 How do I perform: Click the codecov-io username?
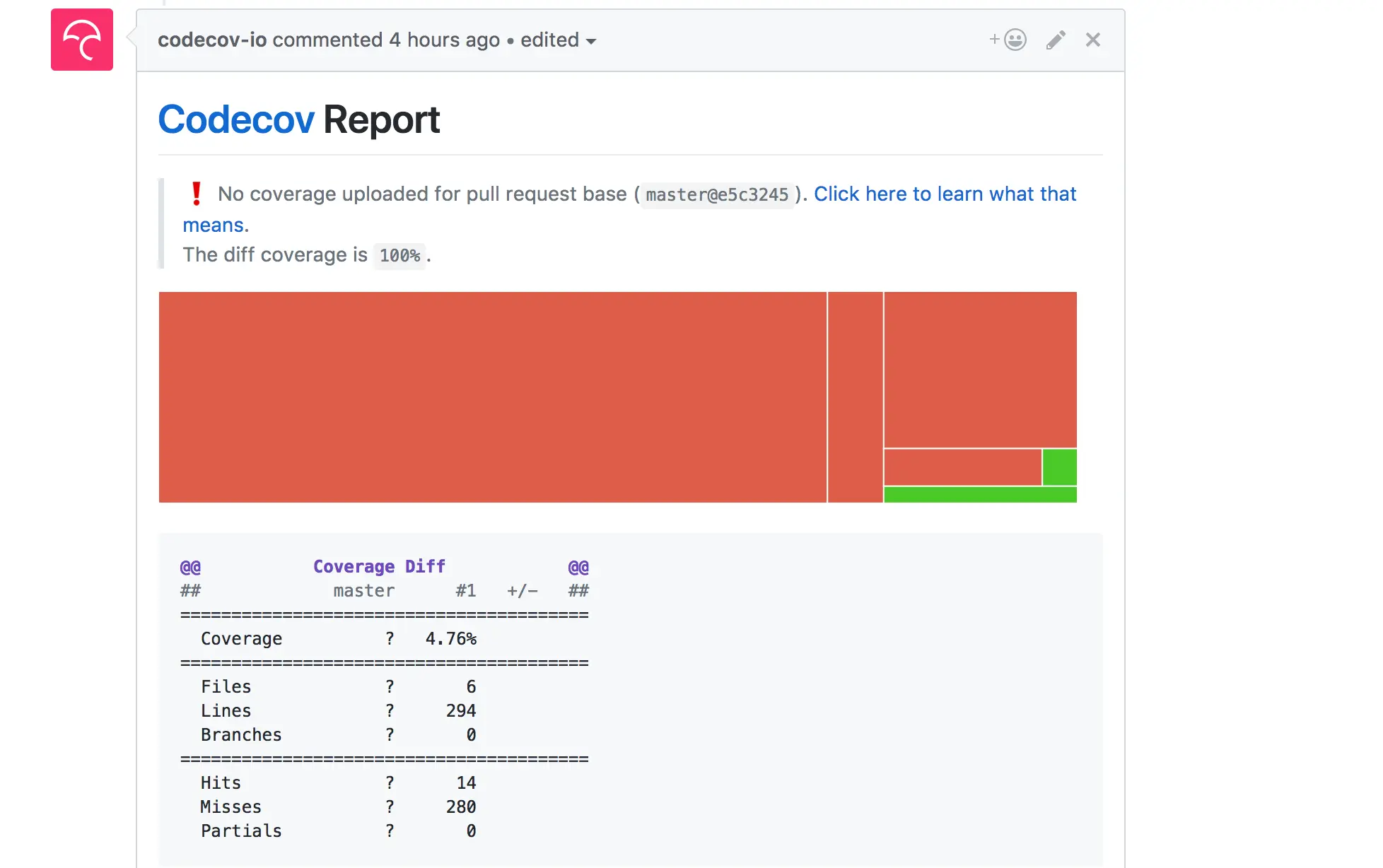pos(212,40)
